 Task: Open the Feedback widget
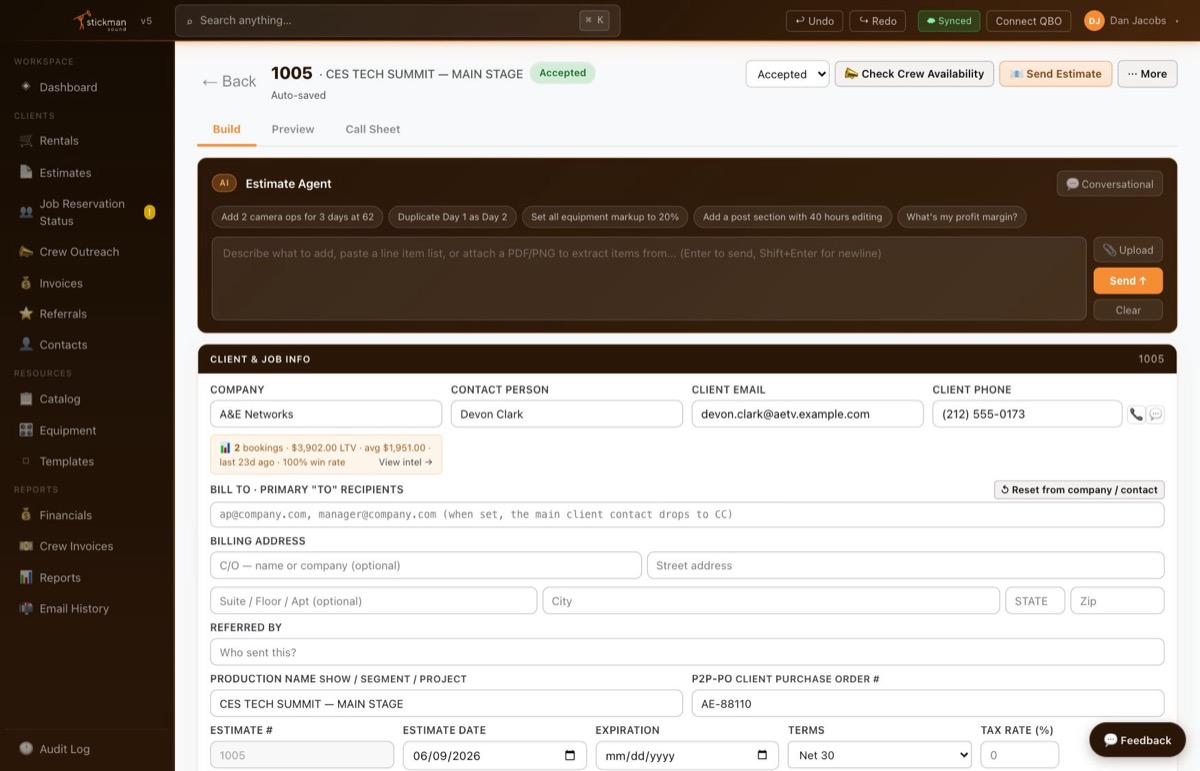point(1137,740)
